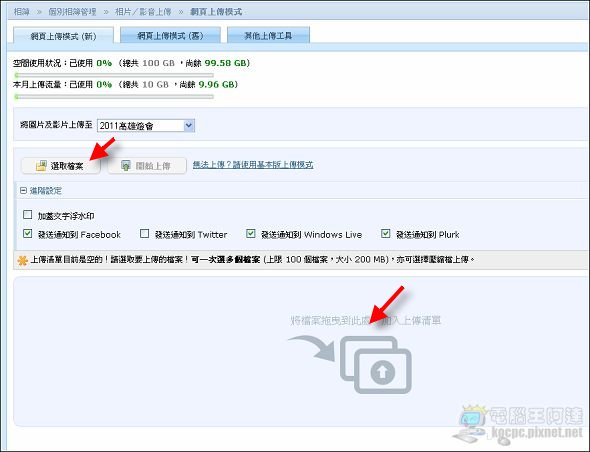Uncheck 發送通知到 Facebook
The height and width of the screenshot is (452, 590).
(x=27, y=233)
